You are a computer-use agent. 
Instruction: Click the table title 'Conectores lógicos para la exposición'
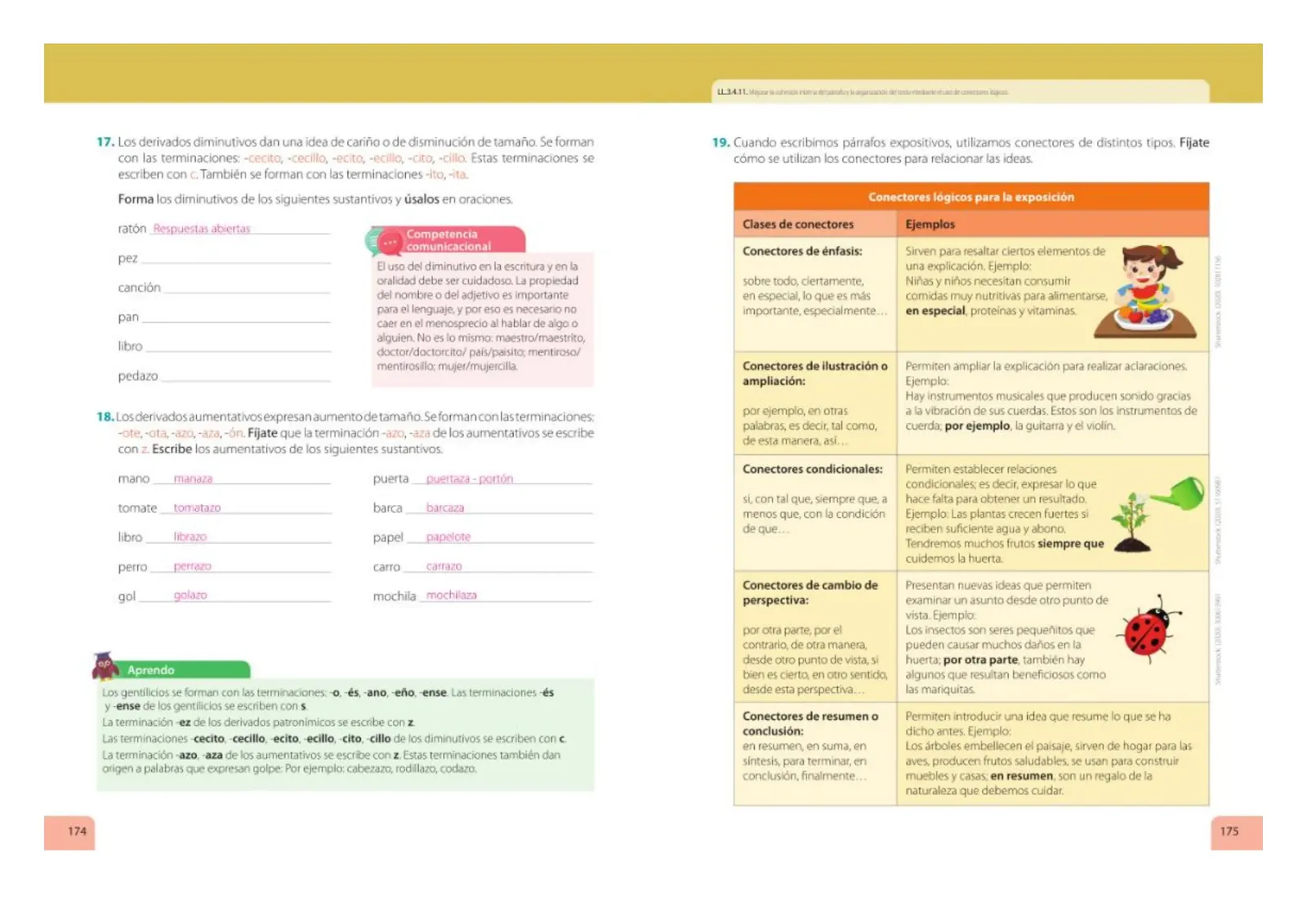pos(971,197)
